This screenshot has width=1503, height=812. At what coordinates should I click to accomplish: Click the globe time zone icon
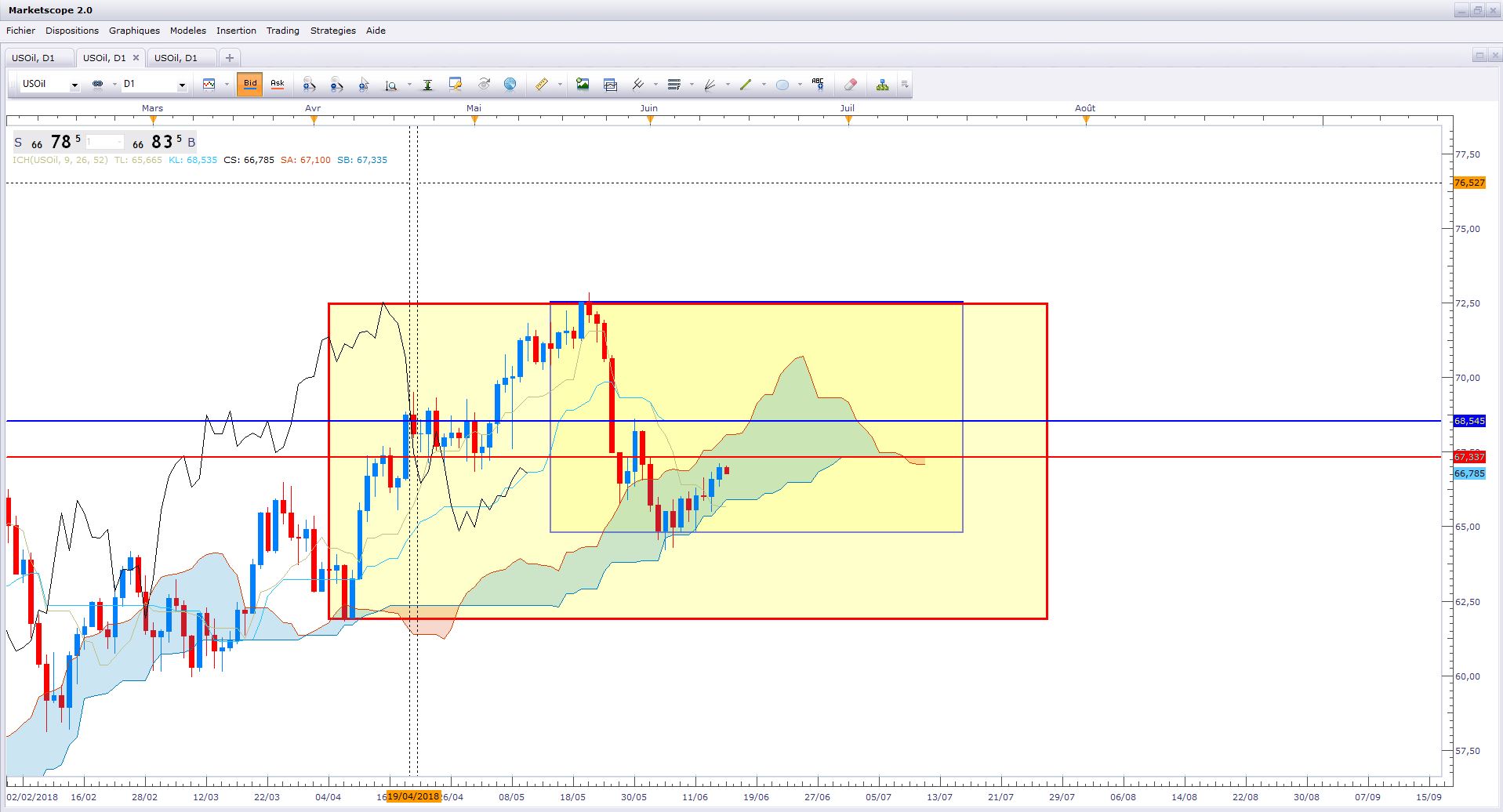point(510,84)
